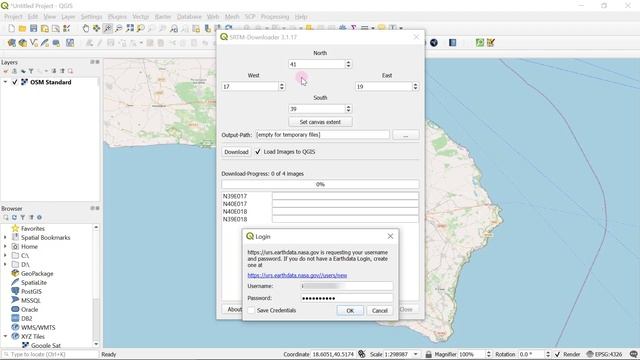Viewport: 640px width, 360px height.
Task: Toggle Load Images to QGIS checkbox
Action: coord(258,151)
